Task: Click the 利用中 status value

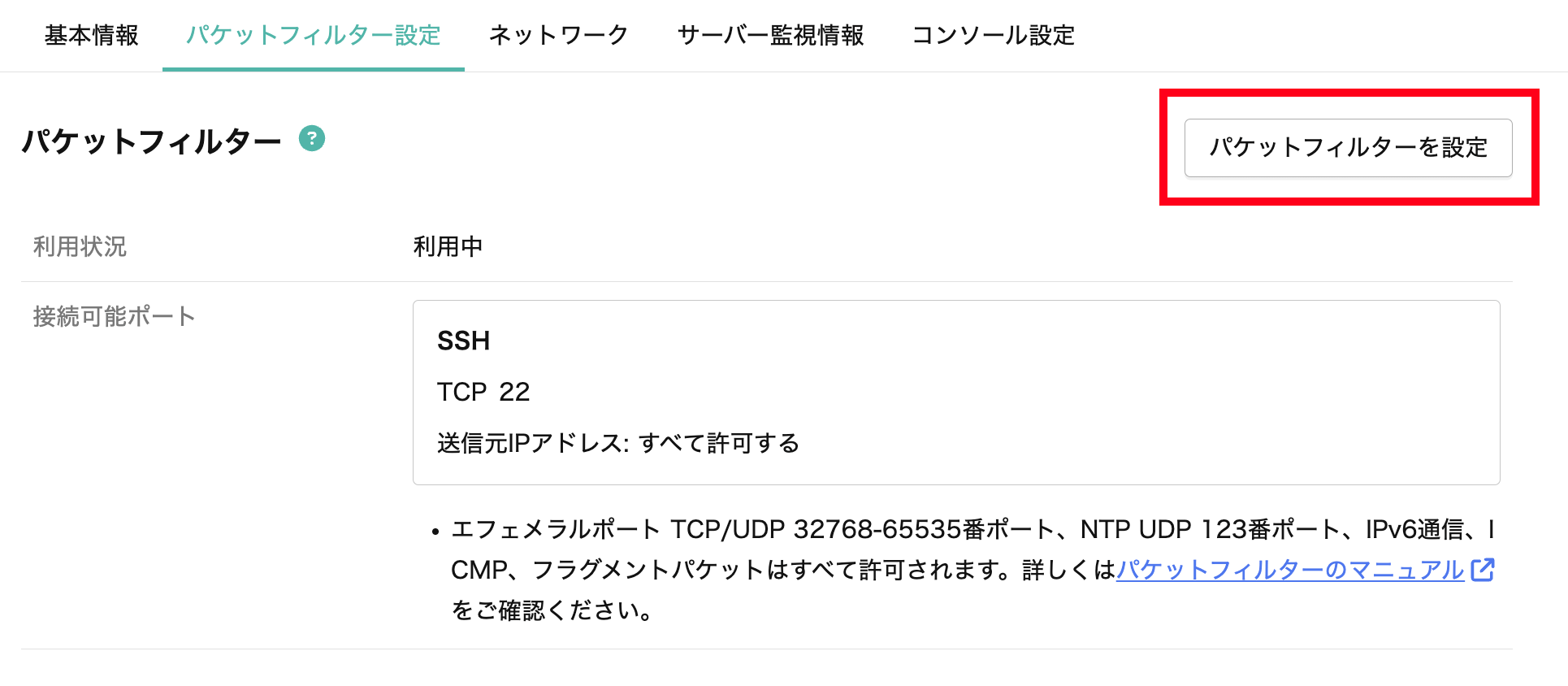Action: tap(448, 246)
